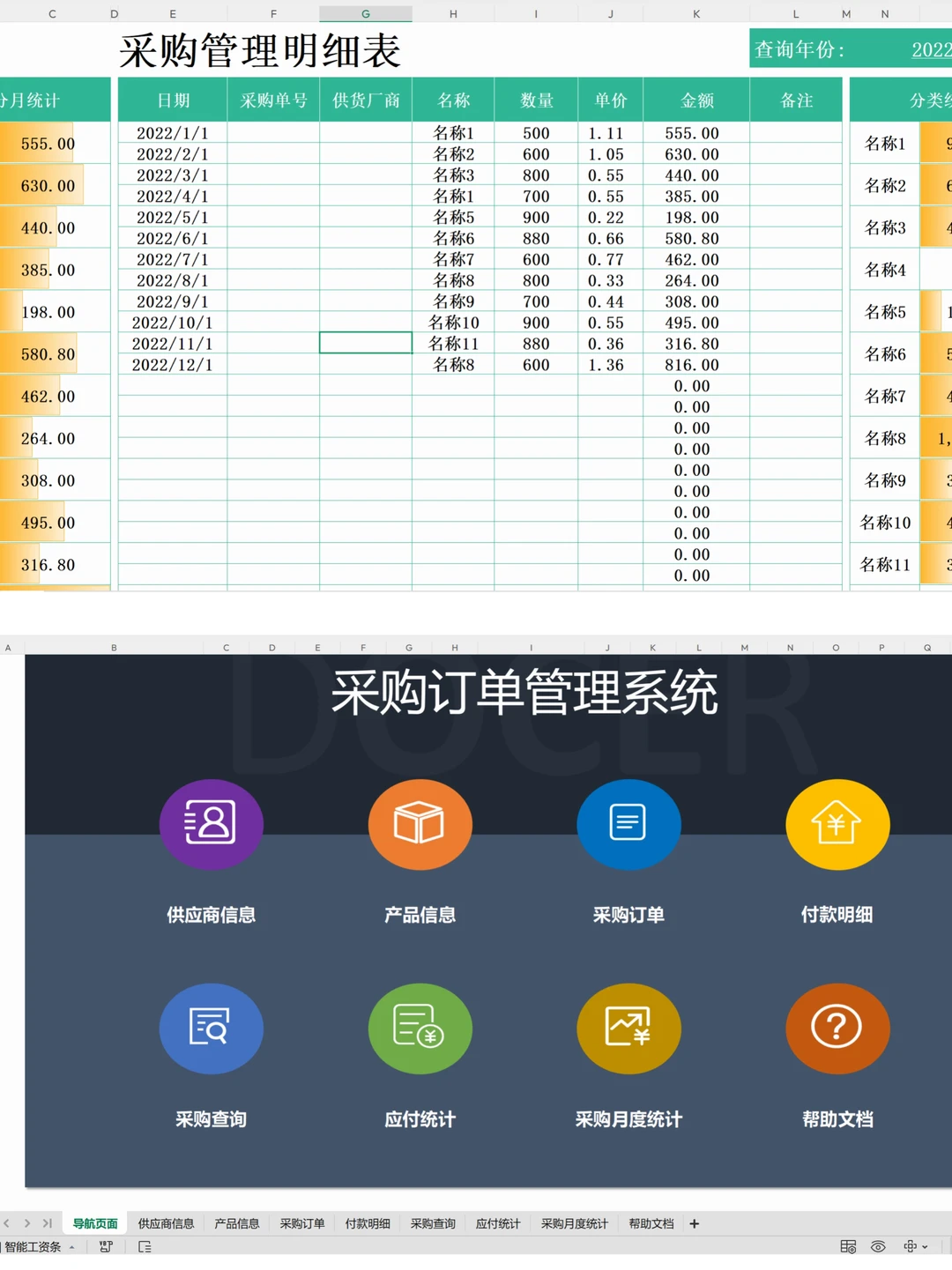This screenshot has height=1270, width=952.
Task: Collapse the 智能工资条 panel arrow
Action: pyautogui.click(x=71, y=1246)
